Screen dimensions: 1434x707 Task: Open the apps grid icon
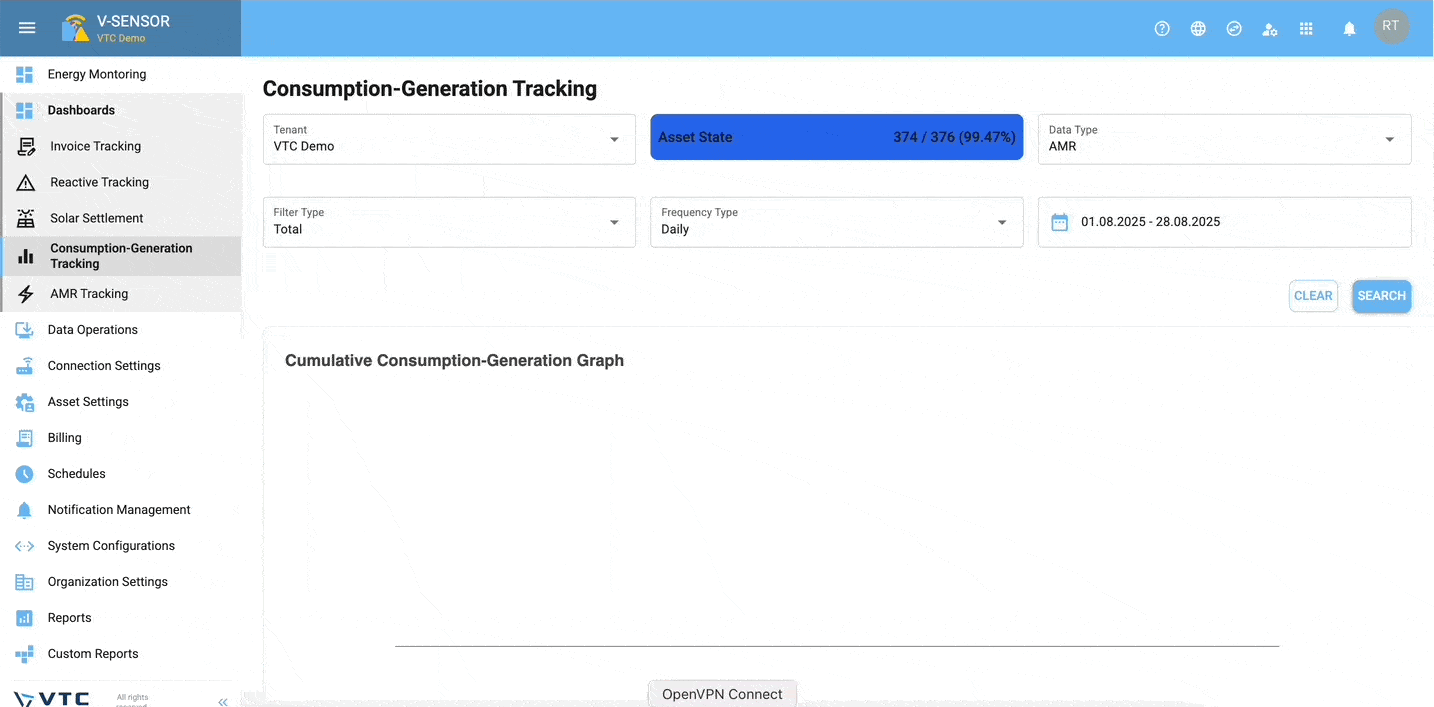click(x=1306, y=29)
